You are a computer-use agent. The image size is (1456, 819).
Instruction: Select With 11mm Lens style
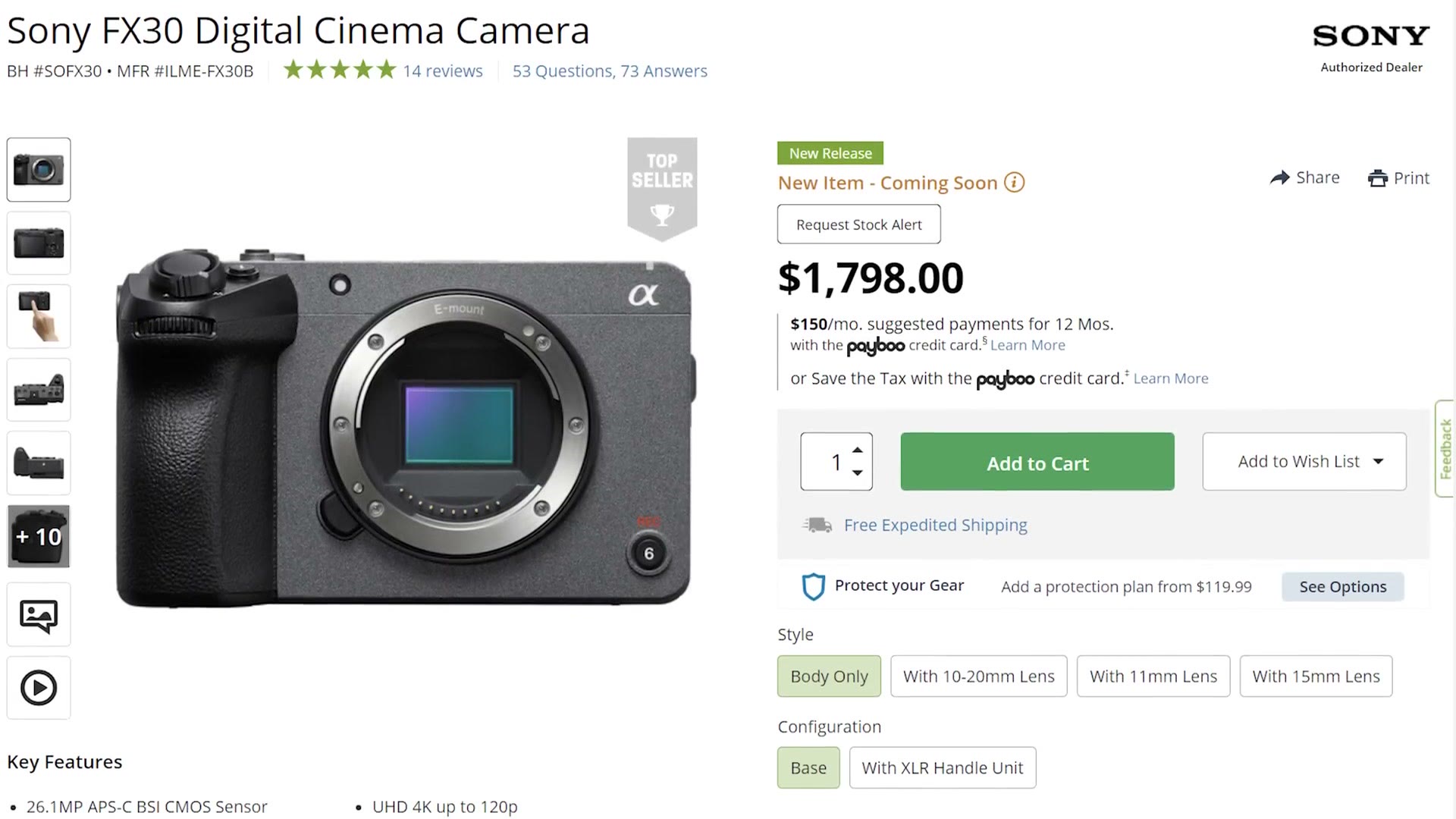click(1153, 676)
